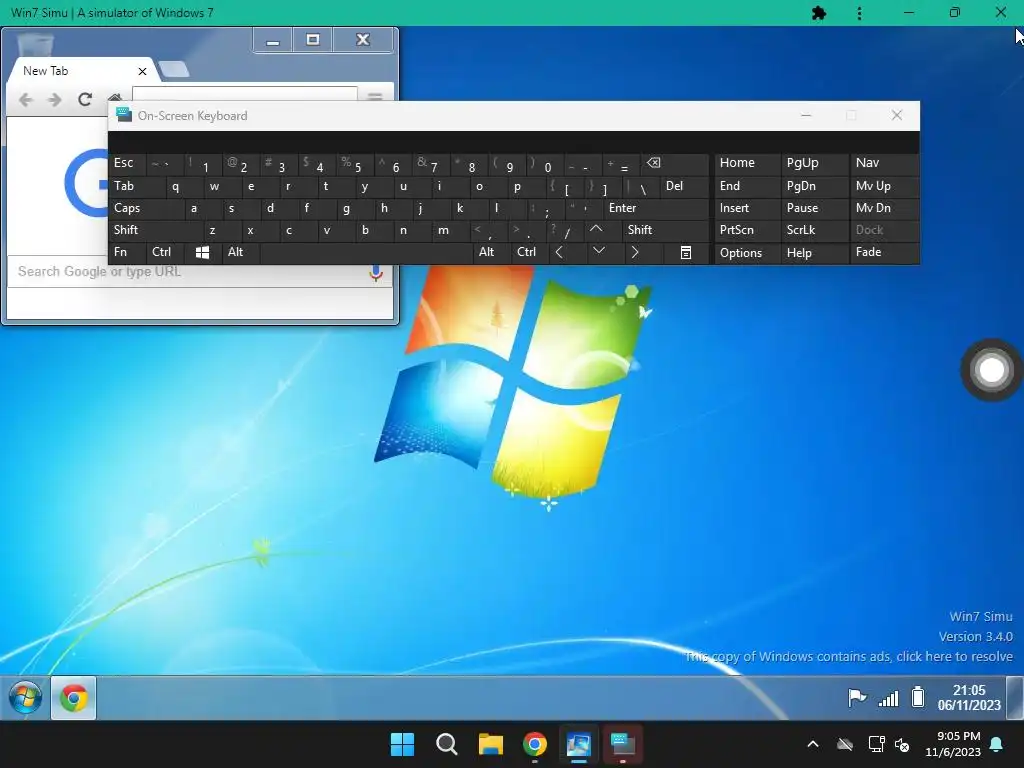Open a new Chrome tab
1024x768 pixels.
pyautogui.click(x=174, y=69)
